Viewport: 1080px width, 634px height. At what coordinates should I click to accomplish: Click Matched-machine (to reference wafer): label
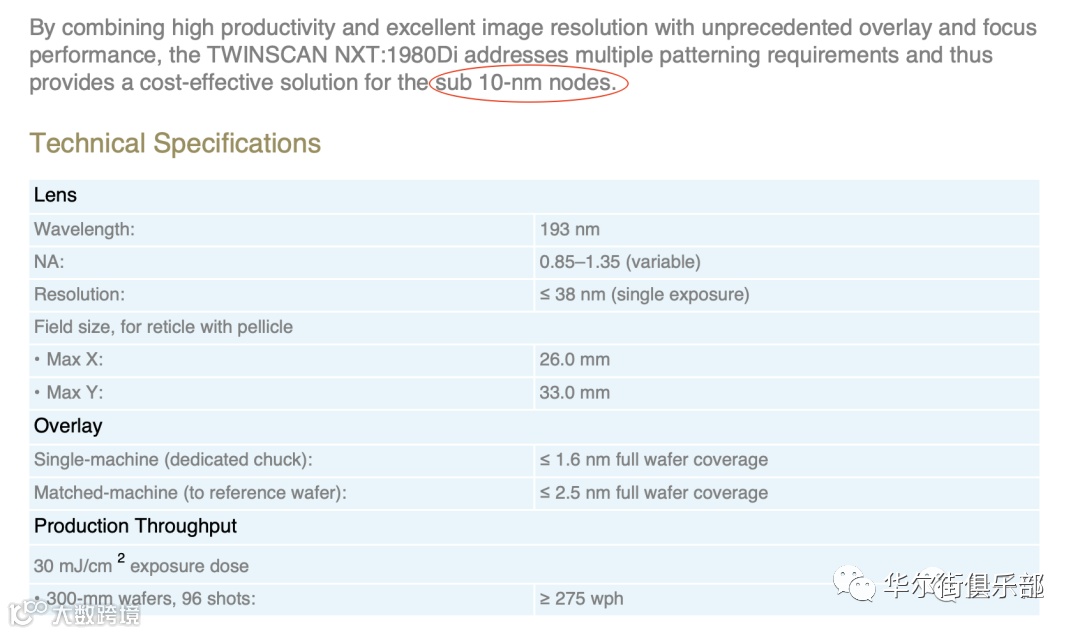(x=190, y=493)
